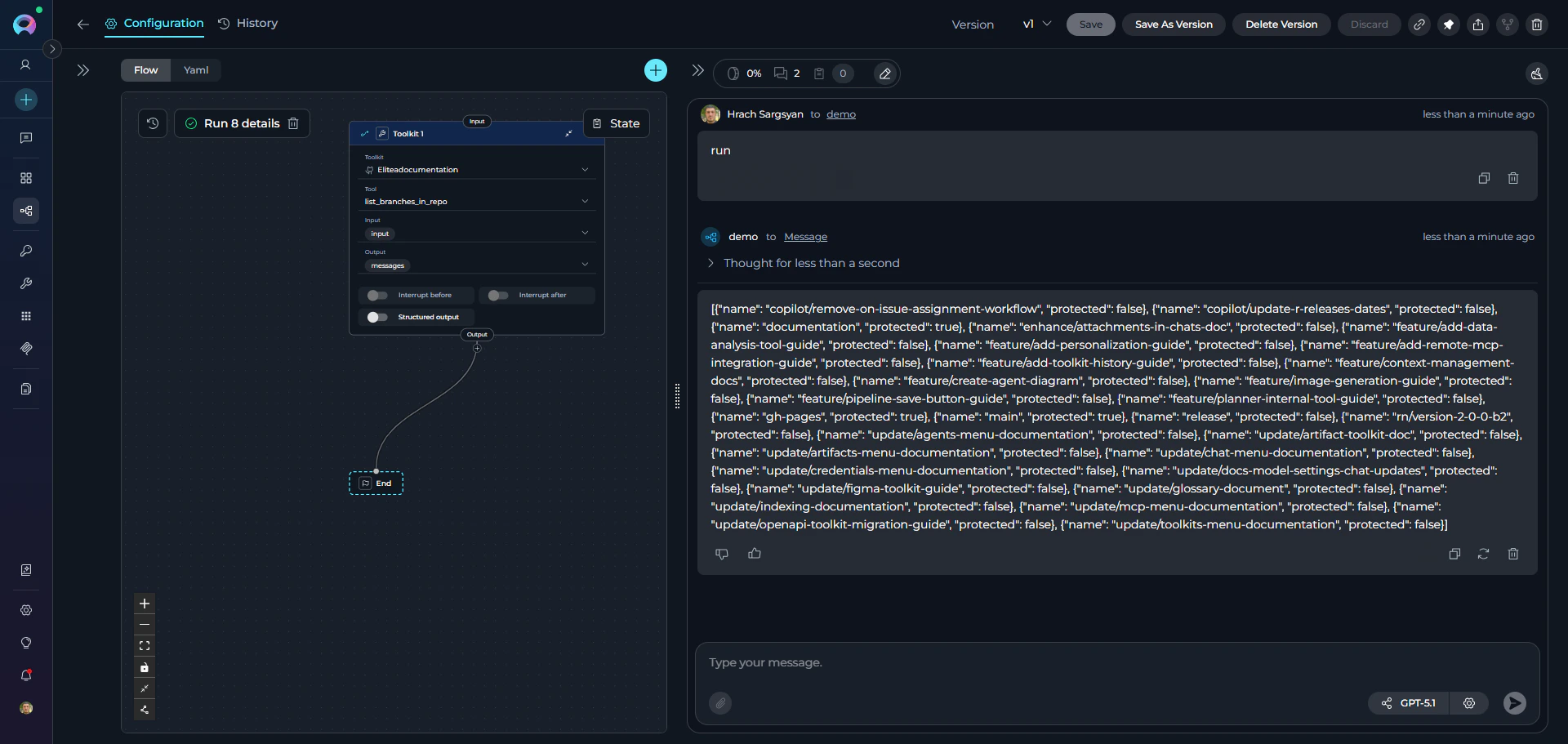The width and height of the screenshot is (1568, 744).
Task: Fit the flow canvas to view
Action: pyautogui.click(x=145, y=646)
